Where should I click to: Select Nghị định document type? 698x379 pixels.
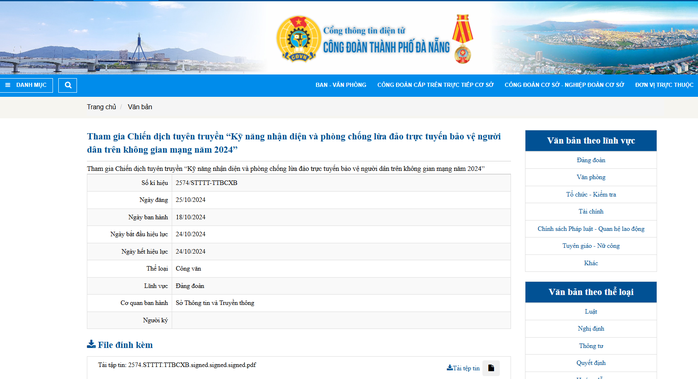tap(591, 329)
